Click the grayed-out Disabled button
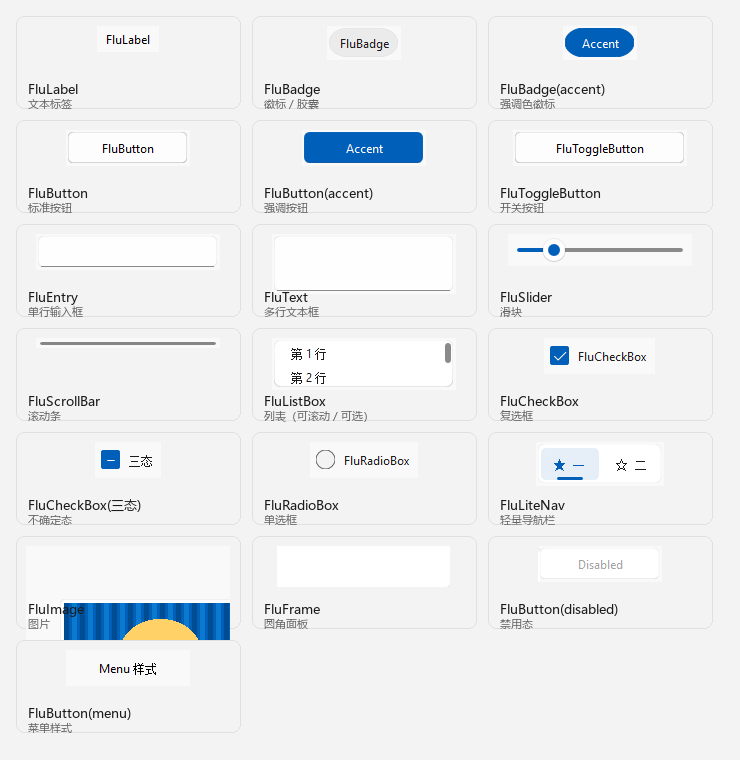This screenshot has width=740, height=760. pos(600,564)
